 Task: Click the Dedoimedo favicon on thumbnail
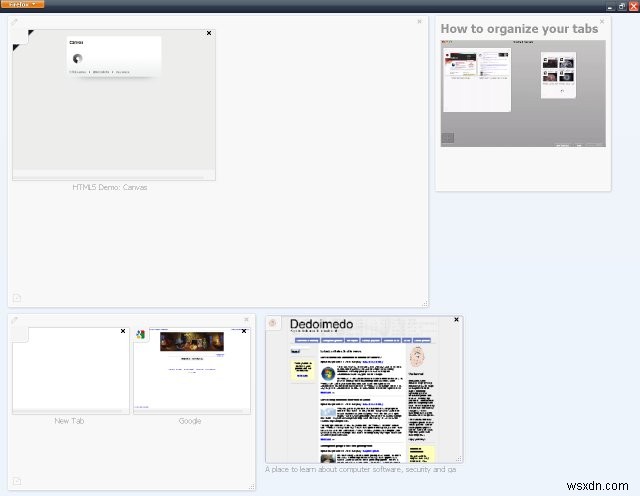(x=273, y=323)
